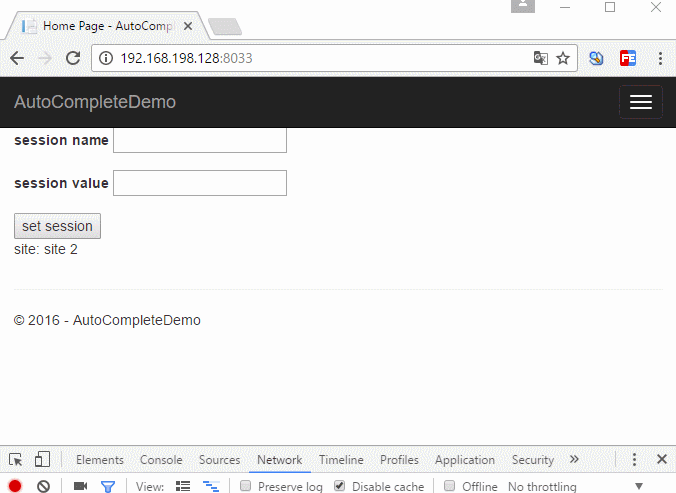Focus the session value input field
This screenshot has height=493, width=676.
coord(200,183)
